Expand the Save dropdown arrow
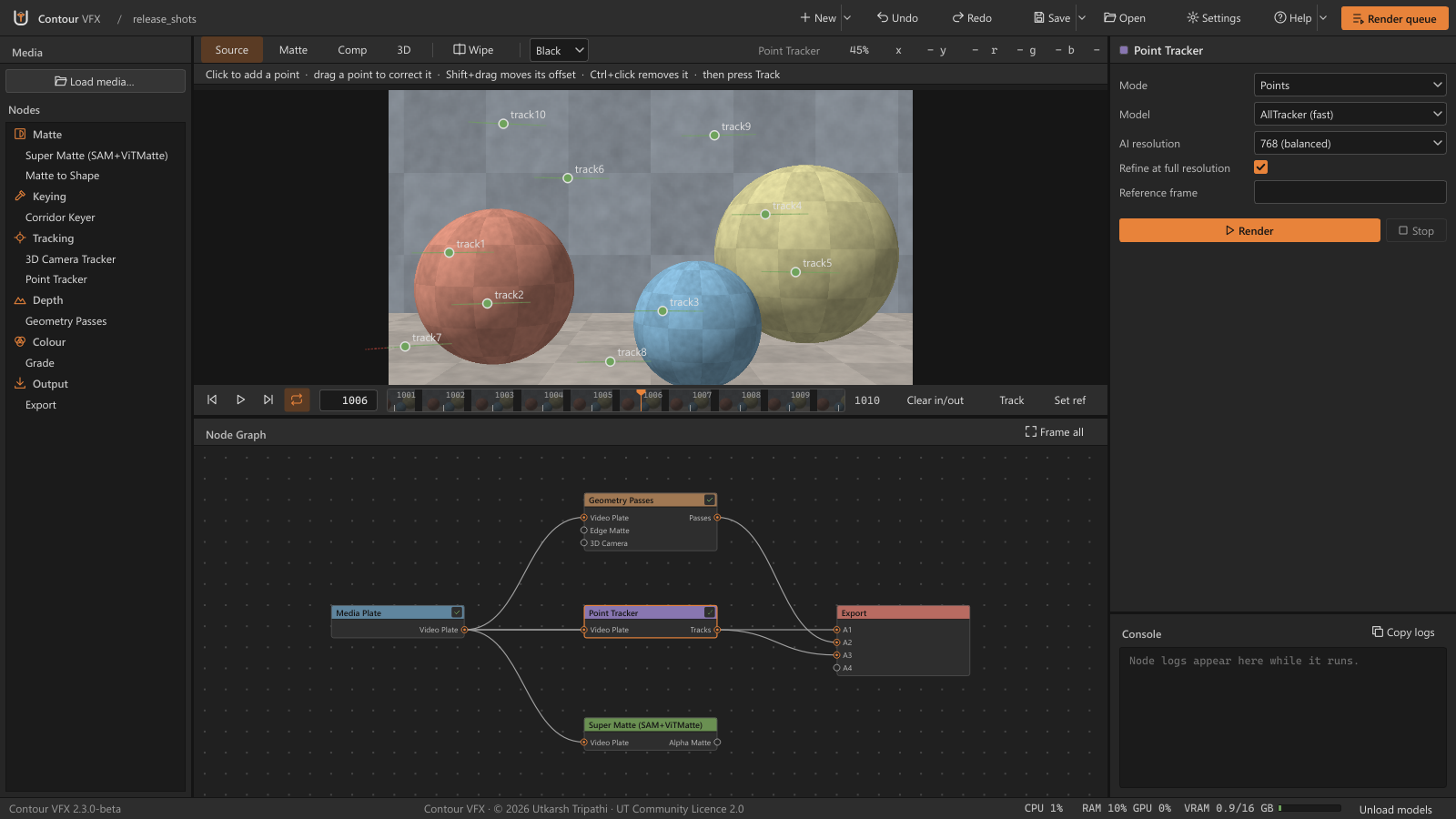Image resolution: width=1456 pixels, height=819 pixels. (x=1082, y=18)
